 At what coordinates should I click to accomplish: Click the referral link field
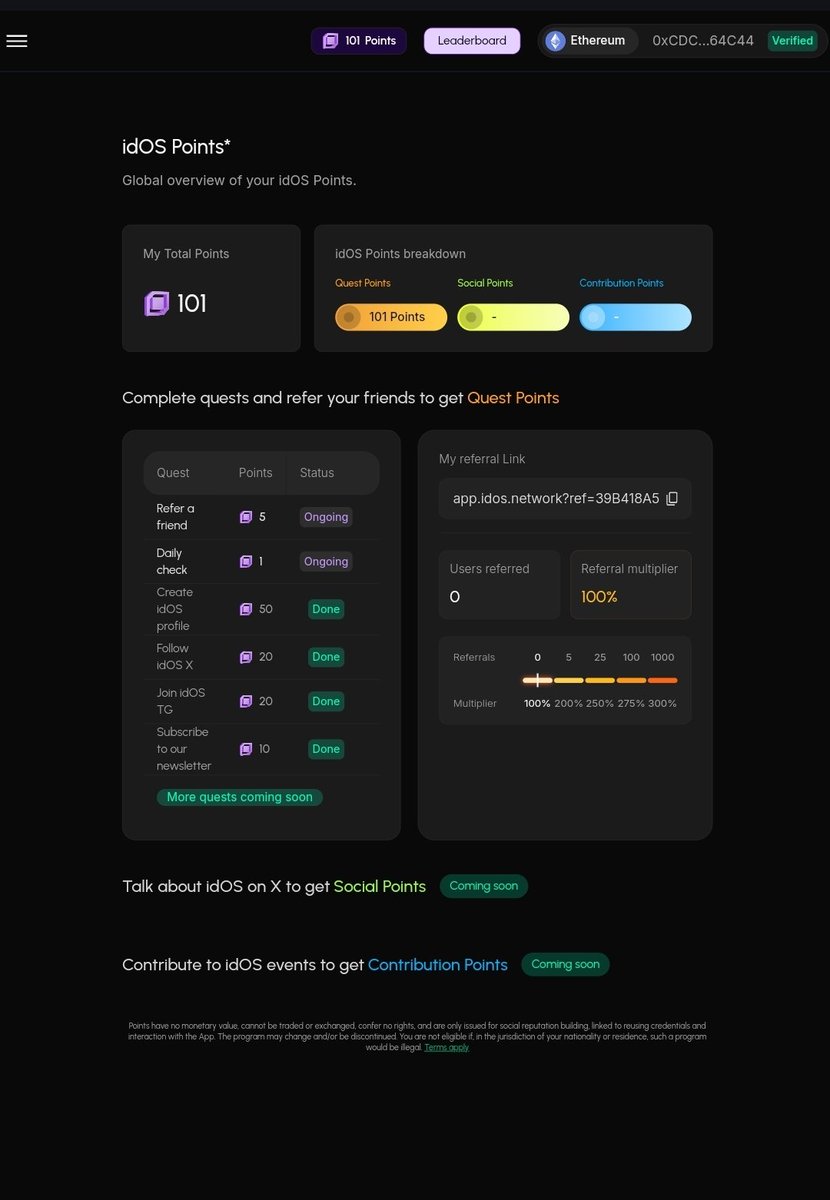coord(565,498)
